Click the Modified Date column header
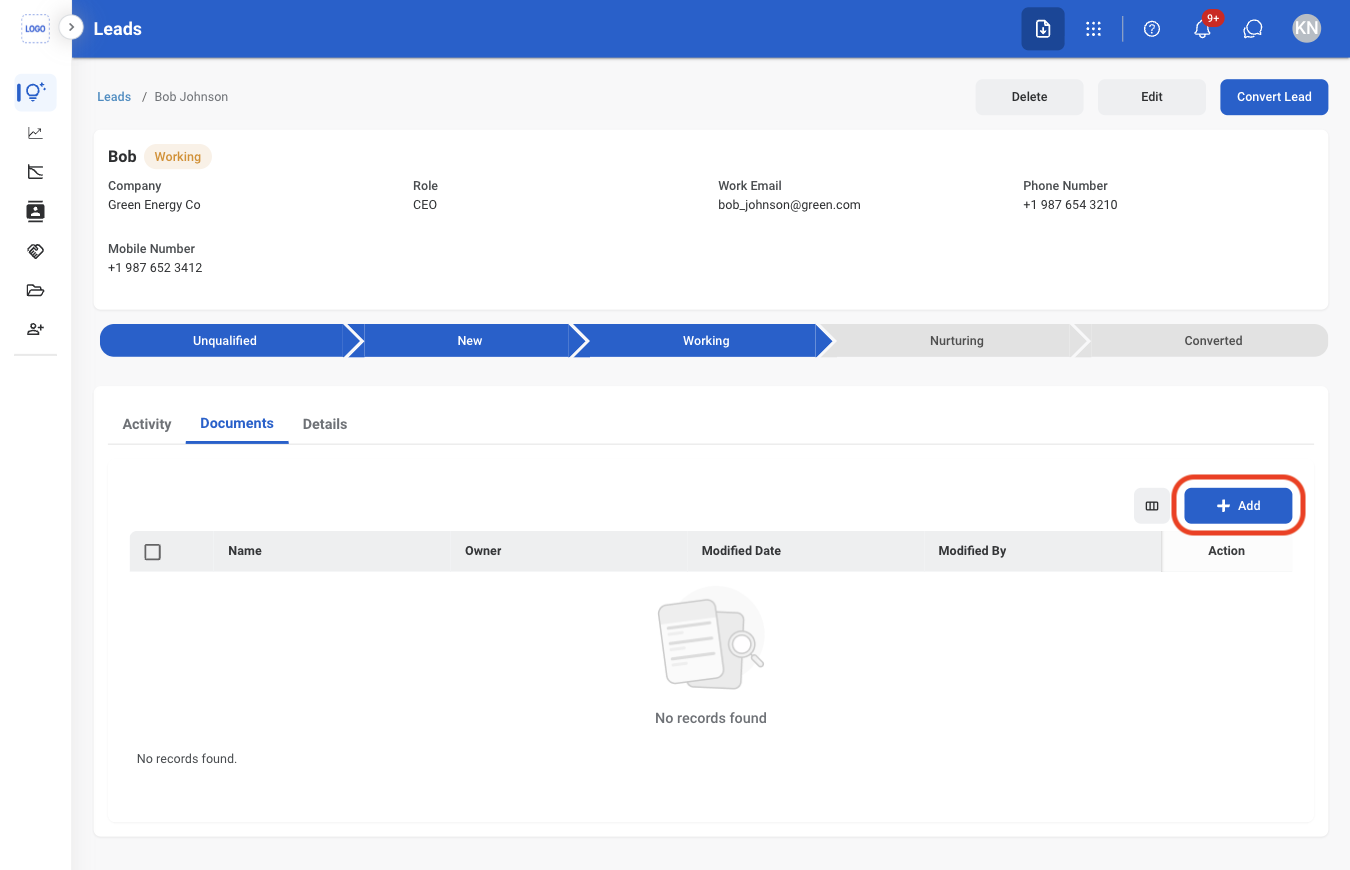This screenshot has height=870, width=1350. [x=741, y=551]
